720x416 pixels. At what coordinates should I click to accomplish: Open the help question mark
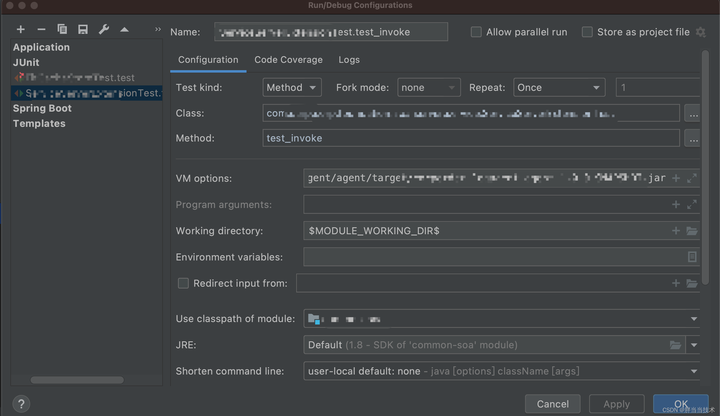(21, 404)
